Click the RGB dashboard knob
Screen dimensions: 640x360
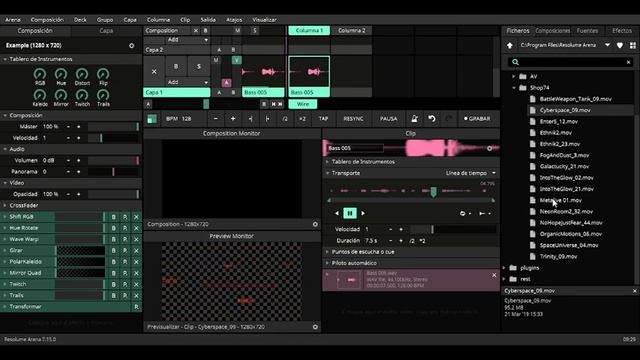tap(40, 74)
